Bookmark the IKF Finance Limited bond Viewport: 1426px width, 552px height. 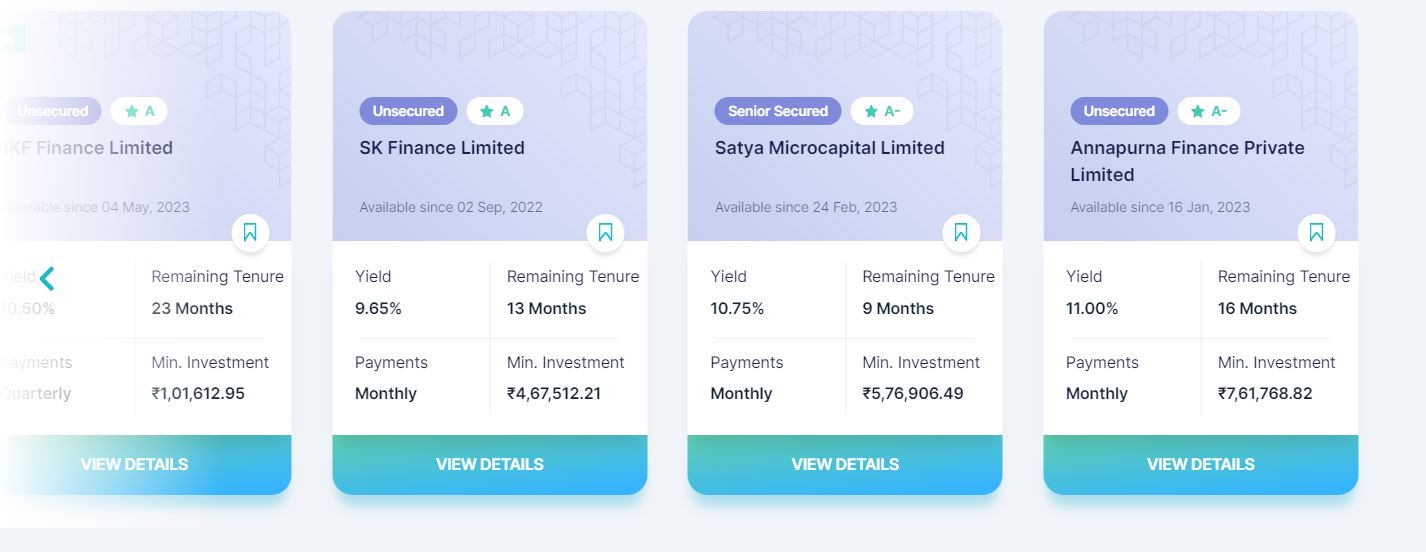[x=250, y=233]
